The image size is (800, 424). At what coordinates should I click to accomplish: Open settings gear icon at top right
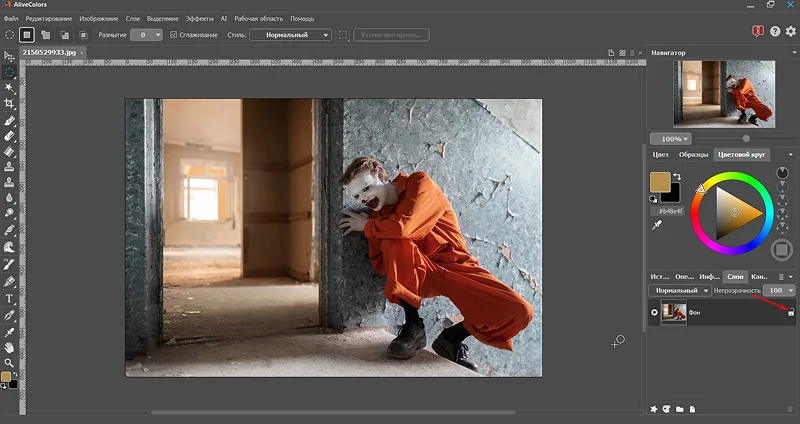pos(790,31)
